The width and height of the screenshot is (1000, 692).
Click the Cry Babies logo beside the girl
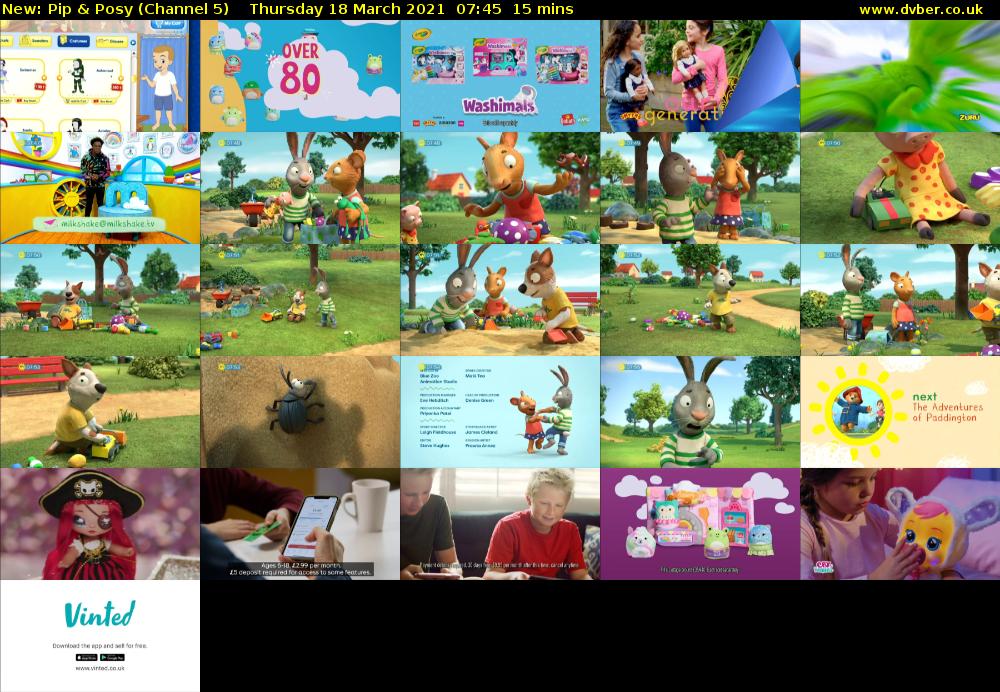click(x=823, y=567)
